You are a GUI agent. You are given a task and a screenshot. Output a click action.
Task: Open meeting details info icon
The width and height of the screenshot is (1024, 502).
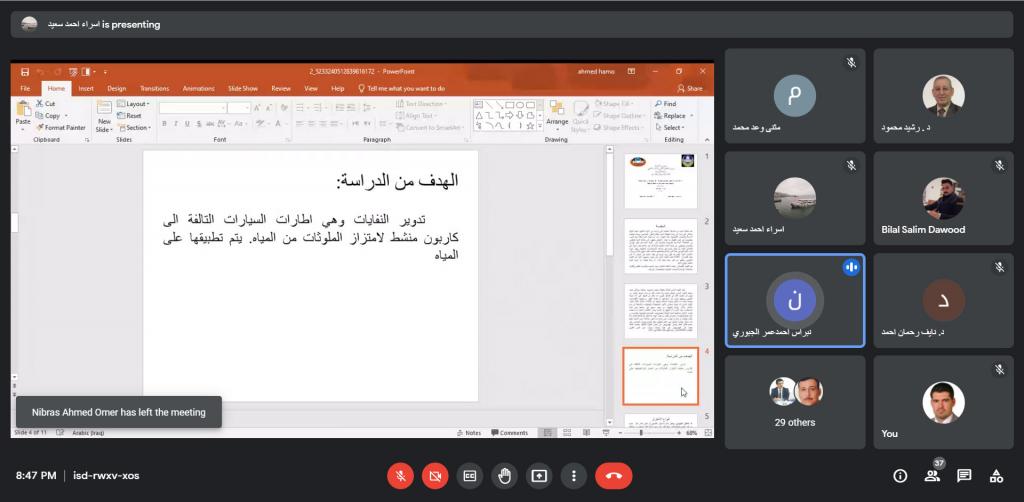click(x=900, y=476)
